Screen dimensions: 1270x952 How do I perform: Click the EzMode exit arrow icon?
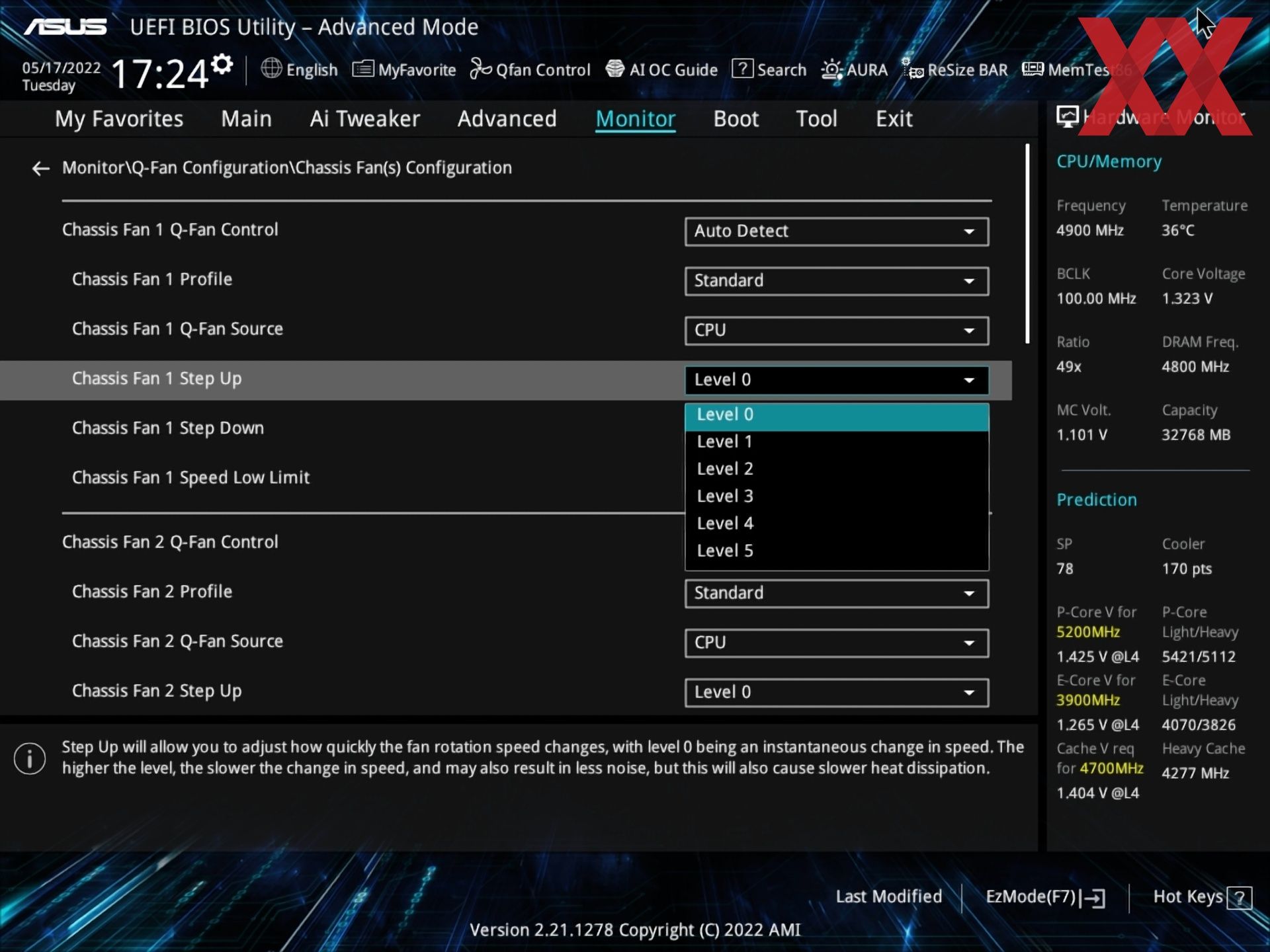[x=1093, y=898]
